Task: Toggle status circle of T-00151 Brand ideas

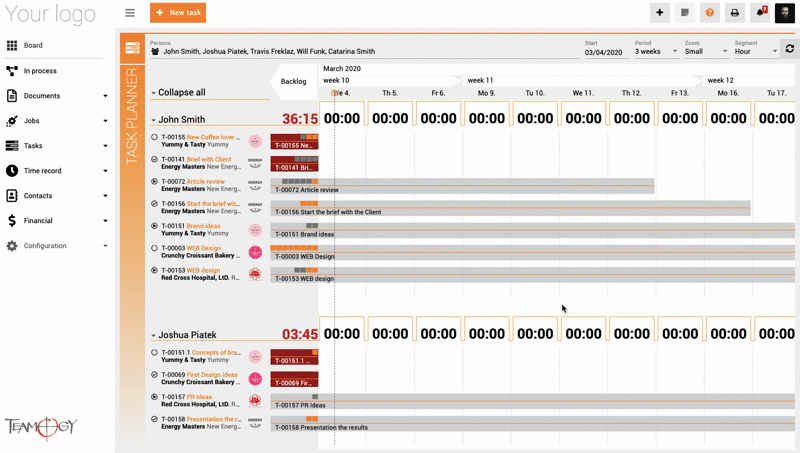Action: 154,225
